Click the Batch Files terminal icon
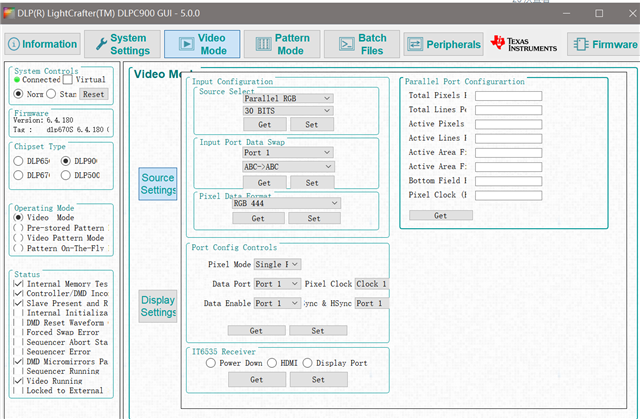 [347, 44]
